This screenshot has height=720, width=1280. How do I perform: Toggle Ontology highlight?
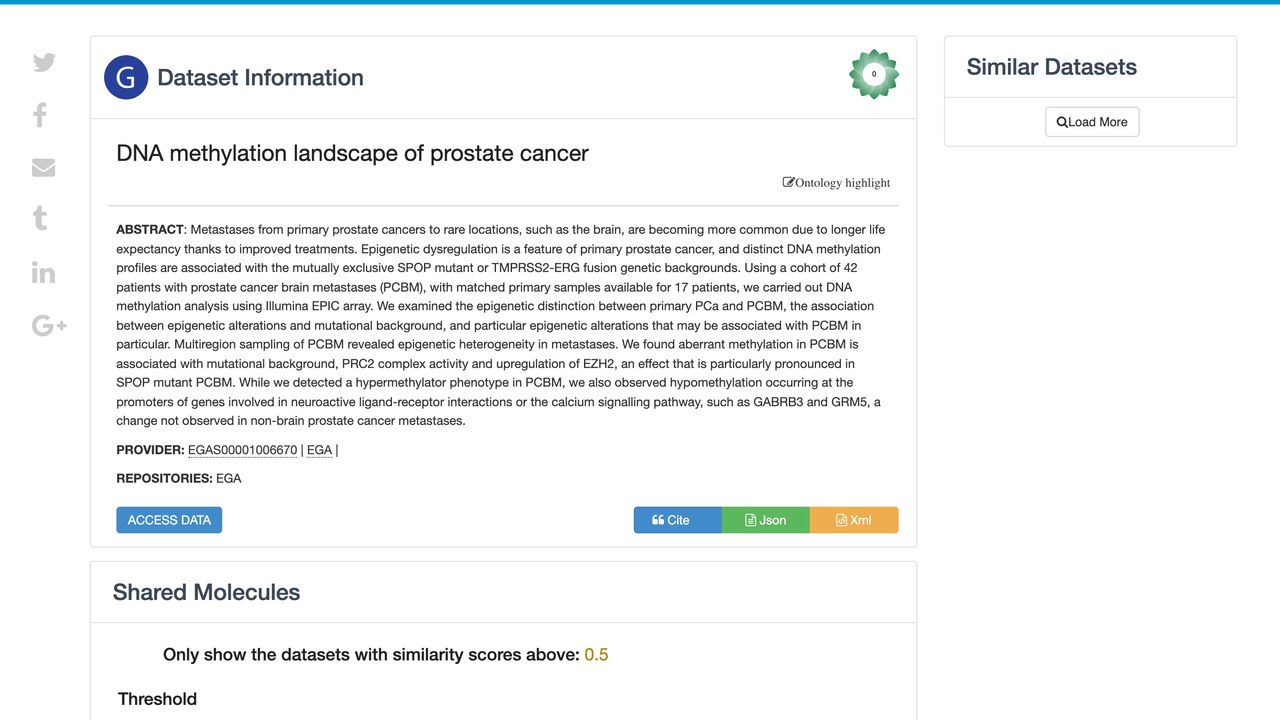coord(836,183)
